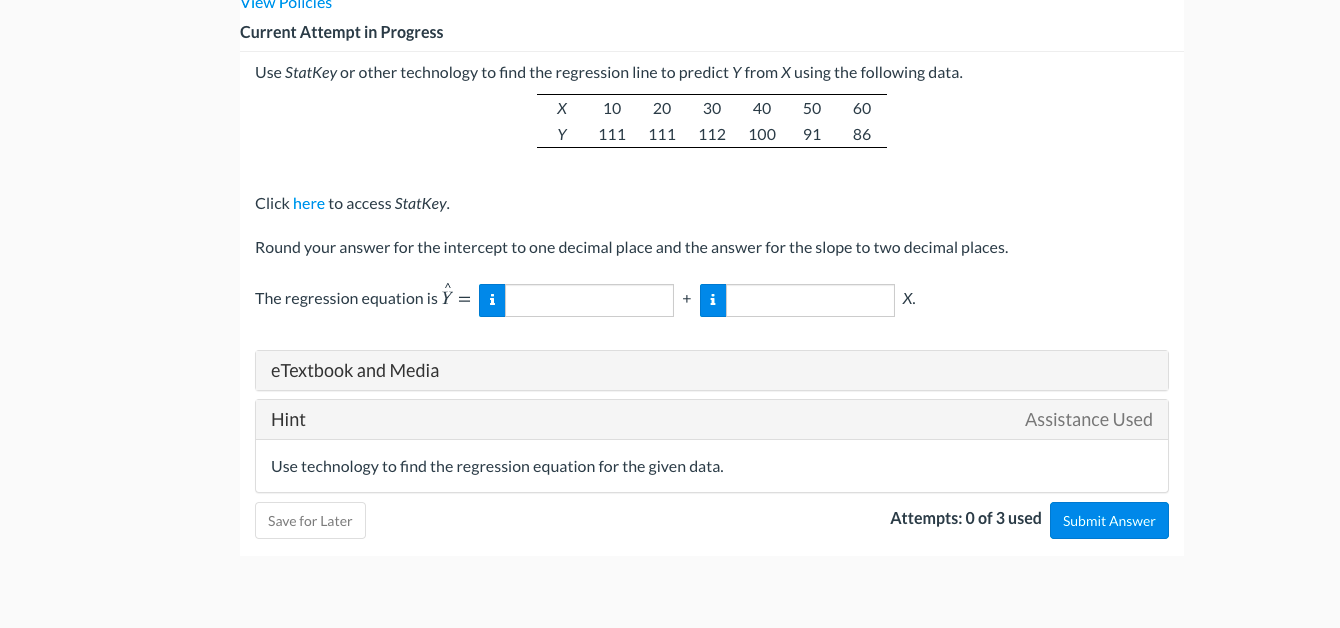Click the Current Attempt in Progress heading

pos(341,33)
